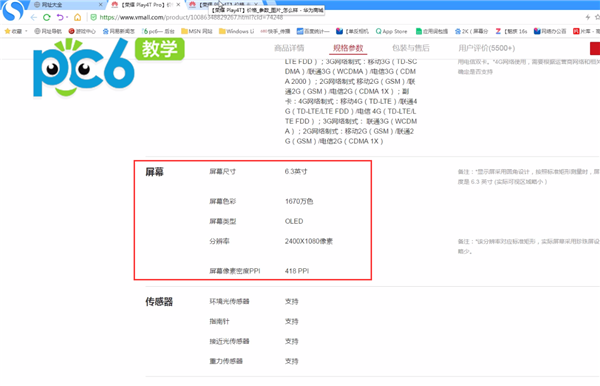Click the 屏幕类型 label
The image size is (600, 386).
[x=223, y=221]
